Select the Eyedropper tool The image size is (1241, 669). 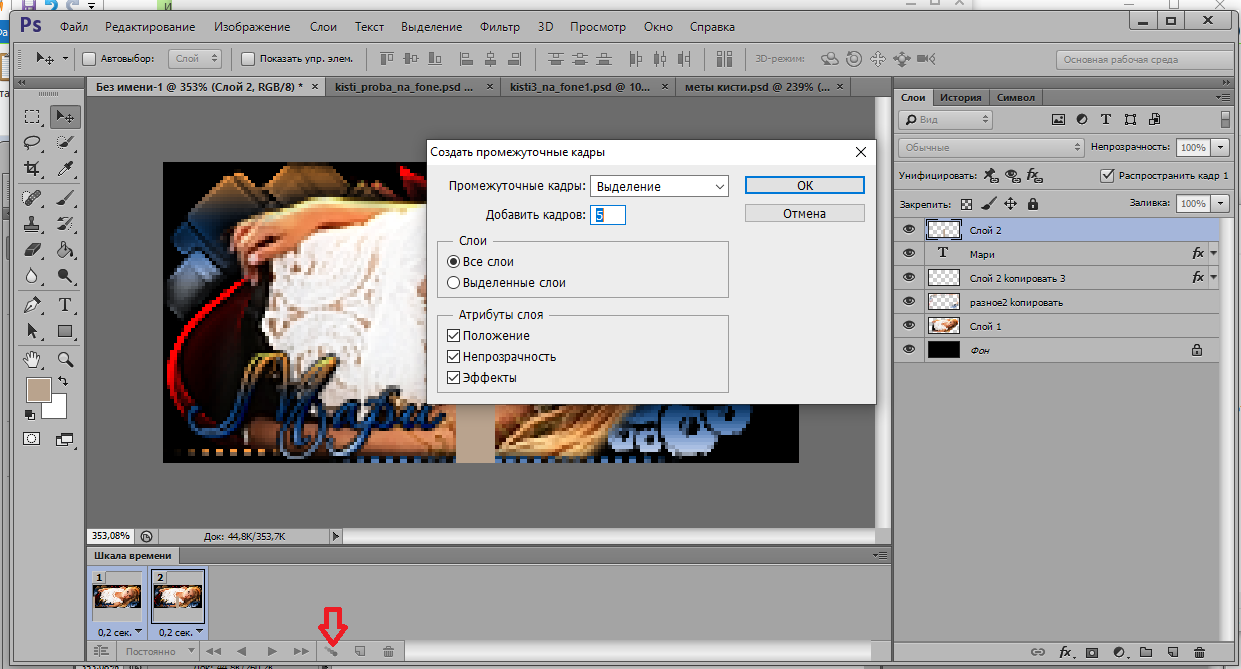click(65, 168)
